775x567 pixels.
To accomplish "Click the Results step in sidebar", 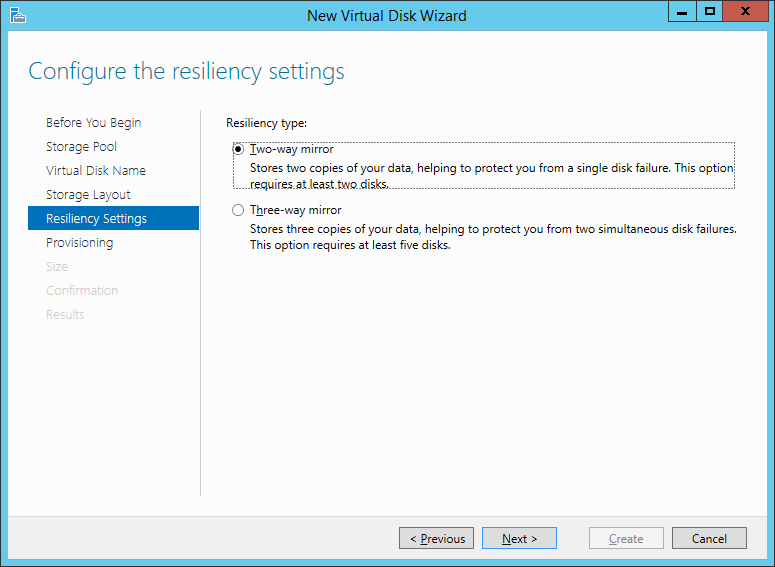I will [x=65, y=314].
